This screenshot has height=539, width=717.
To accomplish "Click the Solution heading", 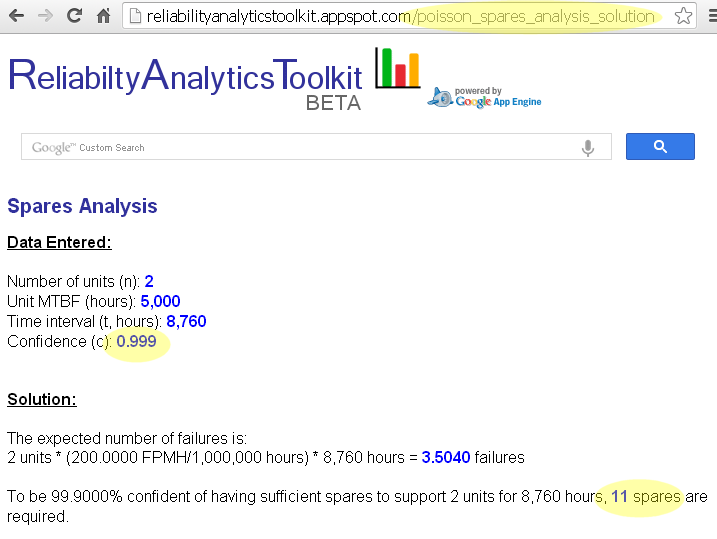I will [x=42, y=399].
